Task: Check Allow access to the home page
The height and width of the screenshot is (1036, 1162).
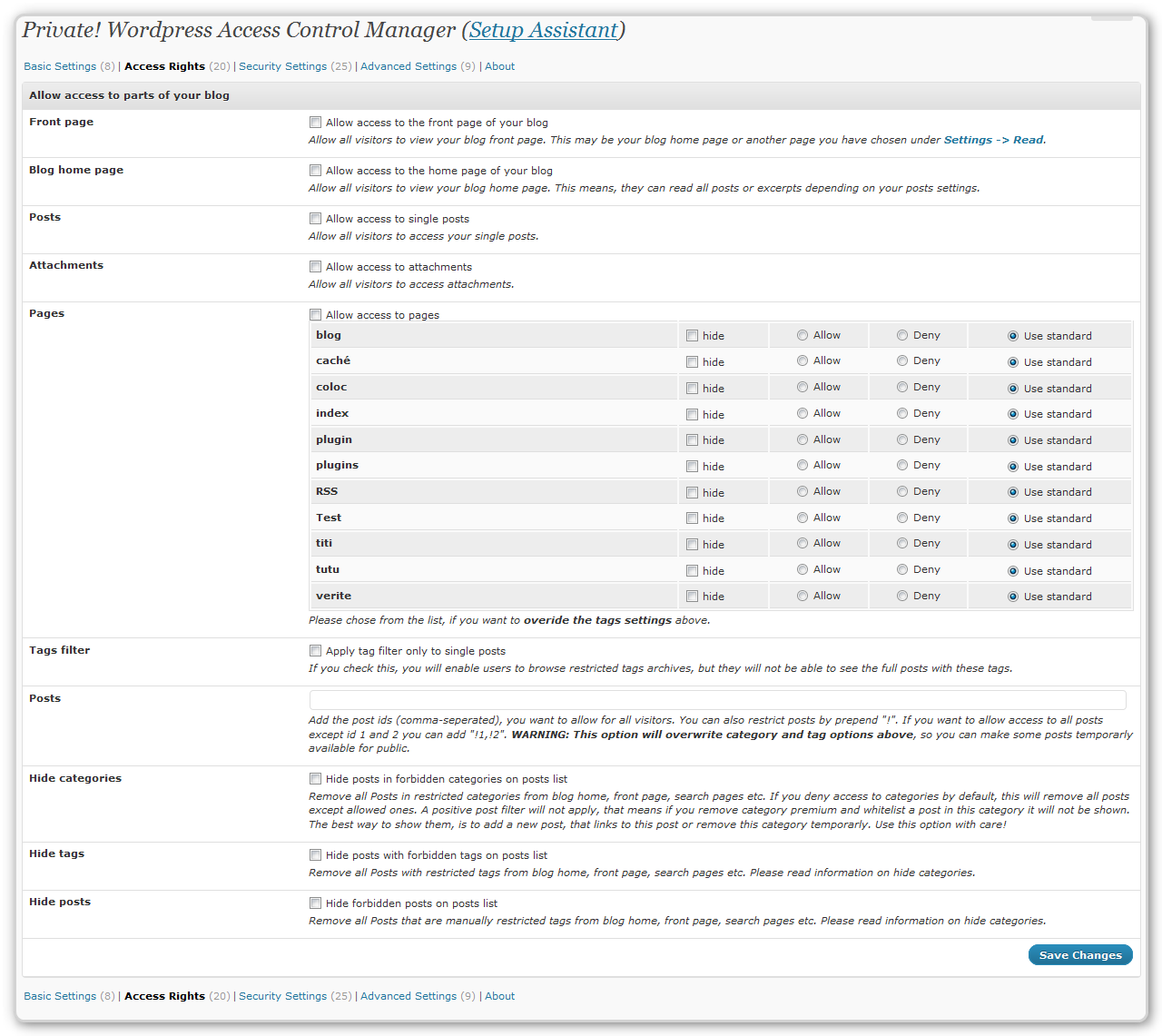Action: [315, 170]
